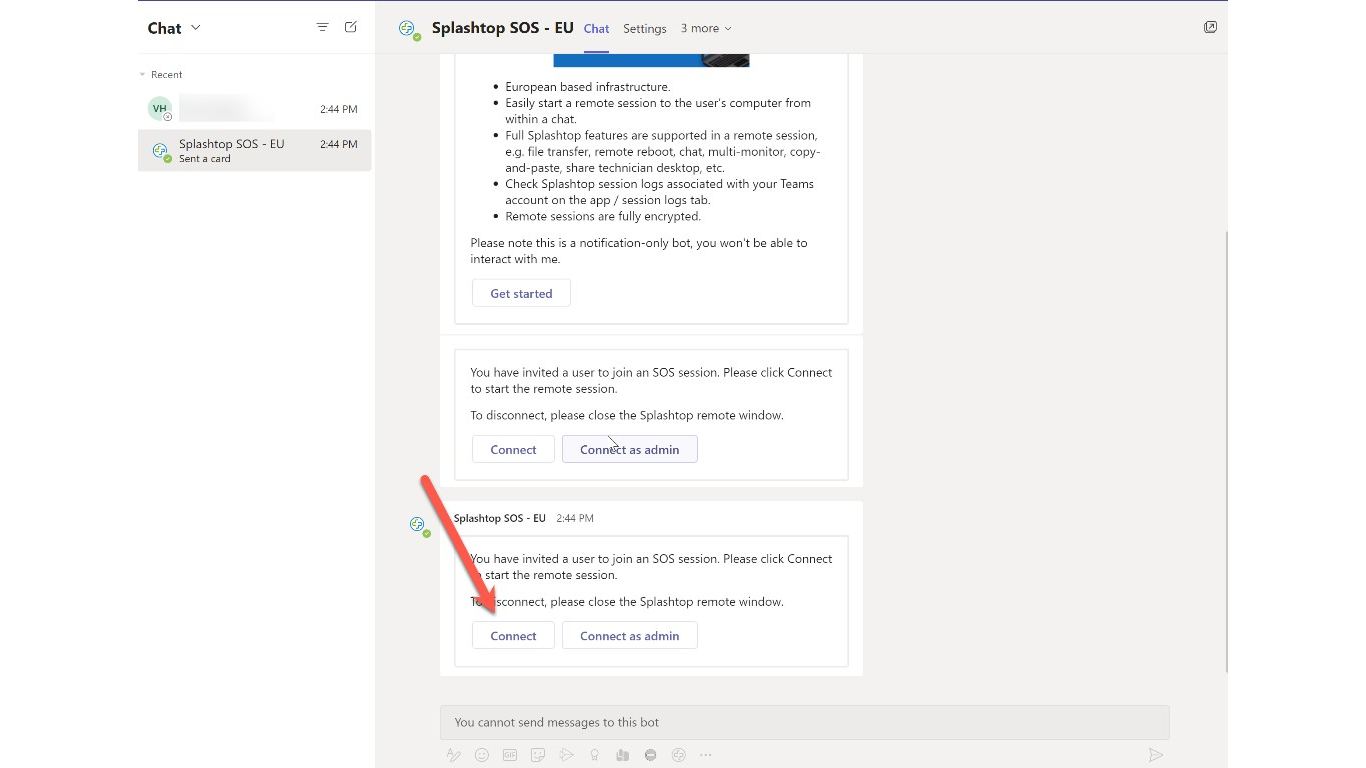Select Splashtop SOS - EU chat in list
This screenshot has width=1366, height=768.
click(x=254, y=150)
